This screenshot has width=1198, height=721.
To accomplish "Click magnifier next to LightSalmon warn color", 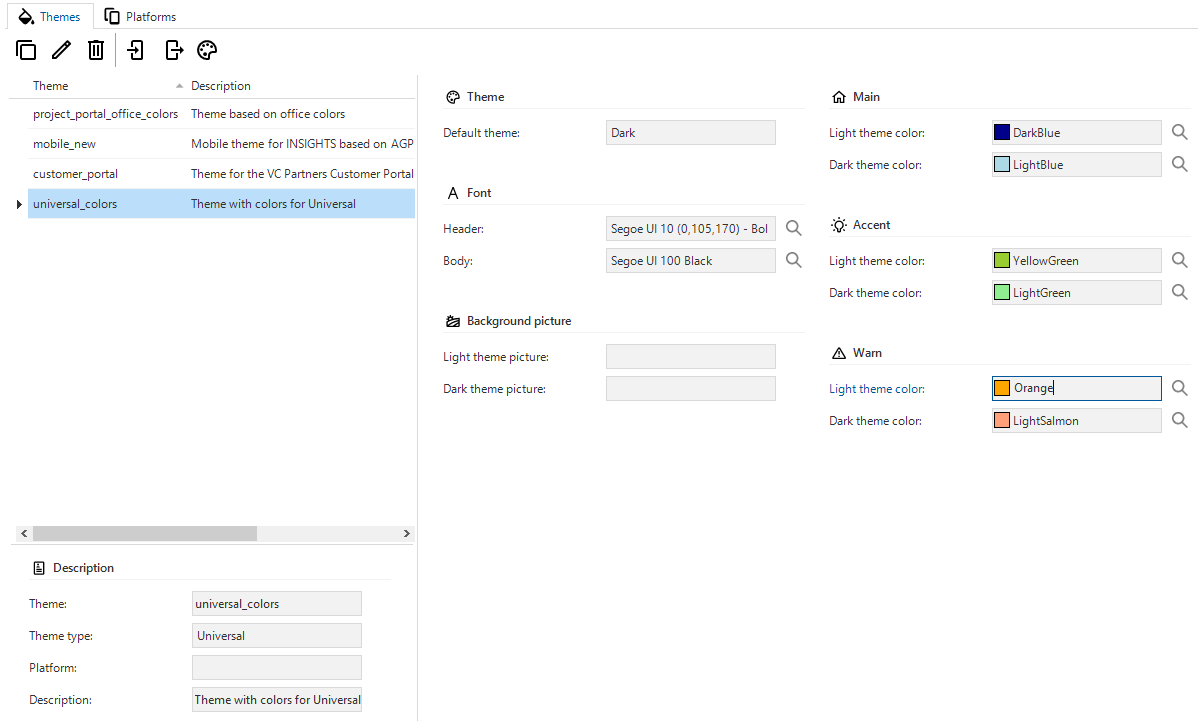I will pyautogui.click(x=1179, y=421).
